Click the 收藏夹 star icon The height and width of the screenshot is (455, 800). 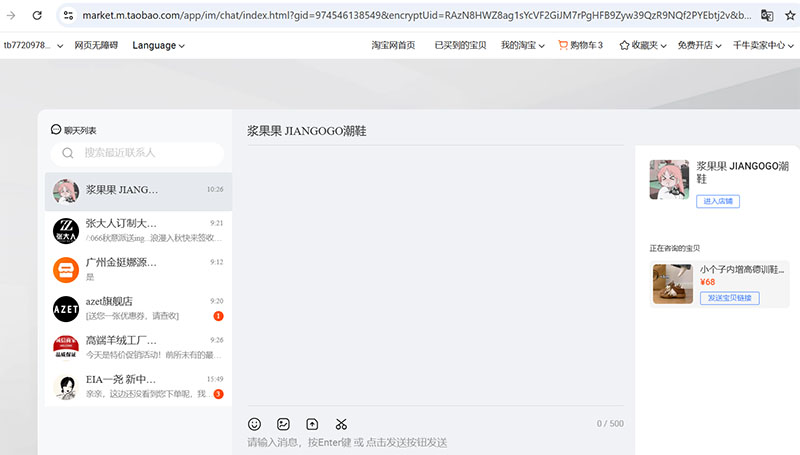coord(624,45)
